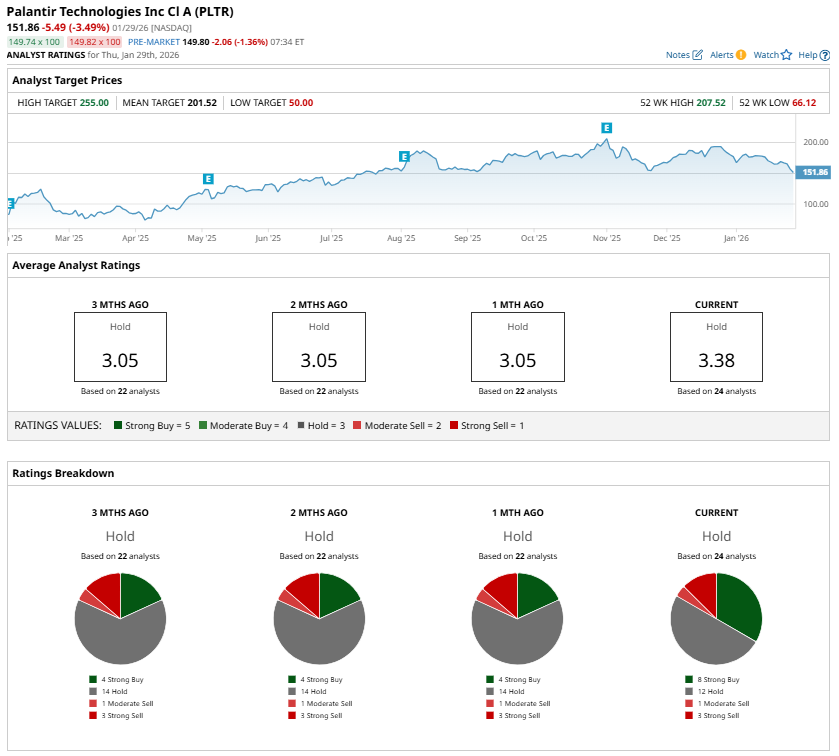The width and height of the screenshot is (839, 756).
Task: Click the 8 Strong Buy legend under Current
Action: click(x=716, y=679)
